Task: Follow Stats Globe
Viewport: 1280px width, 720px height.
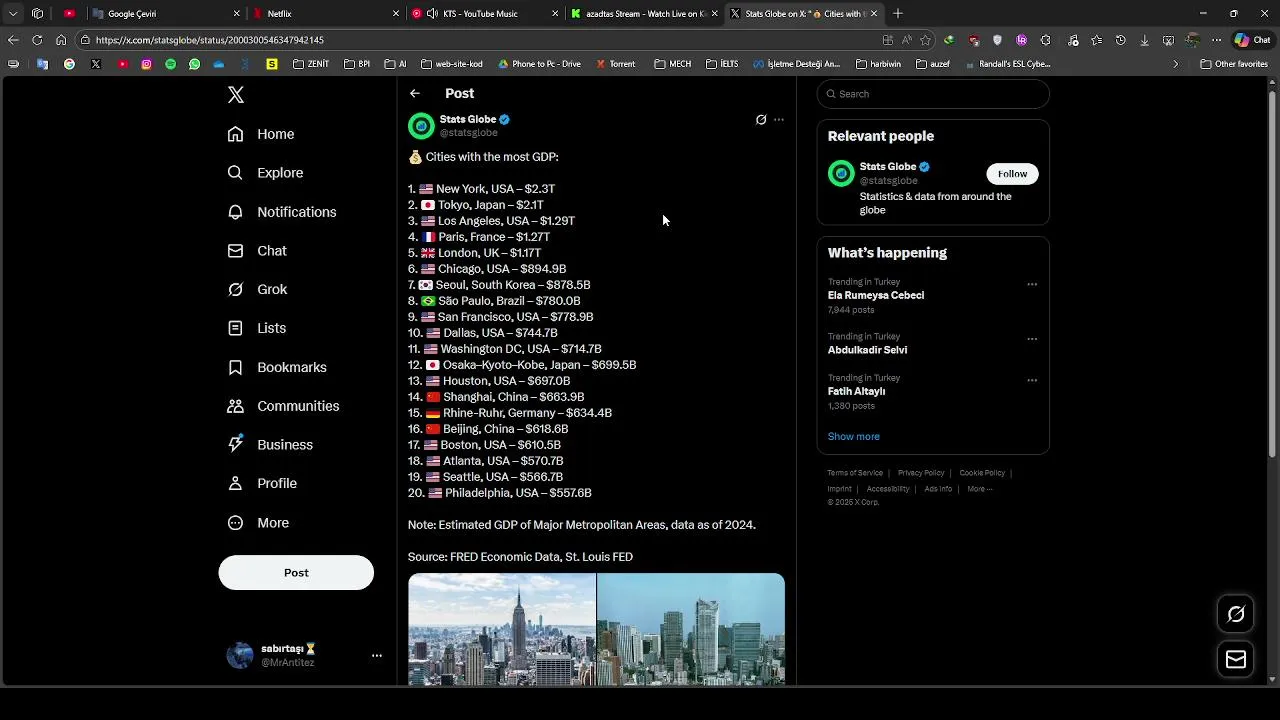Action: (x=1012, y=174)
